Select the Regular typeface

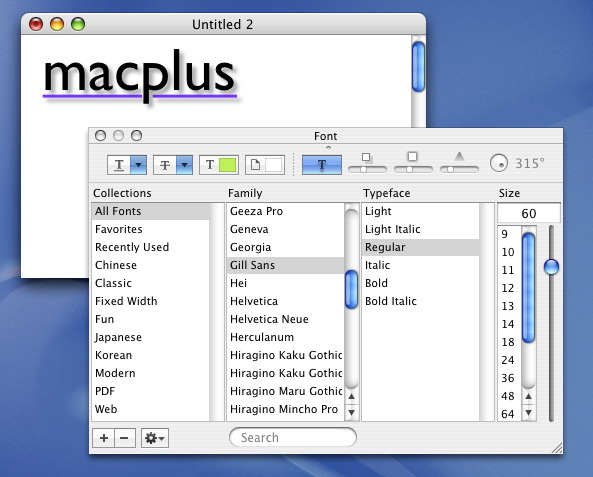click(421, 247)
